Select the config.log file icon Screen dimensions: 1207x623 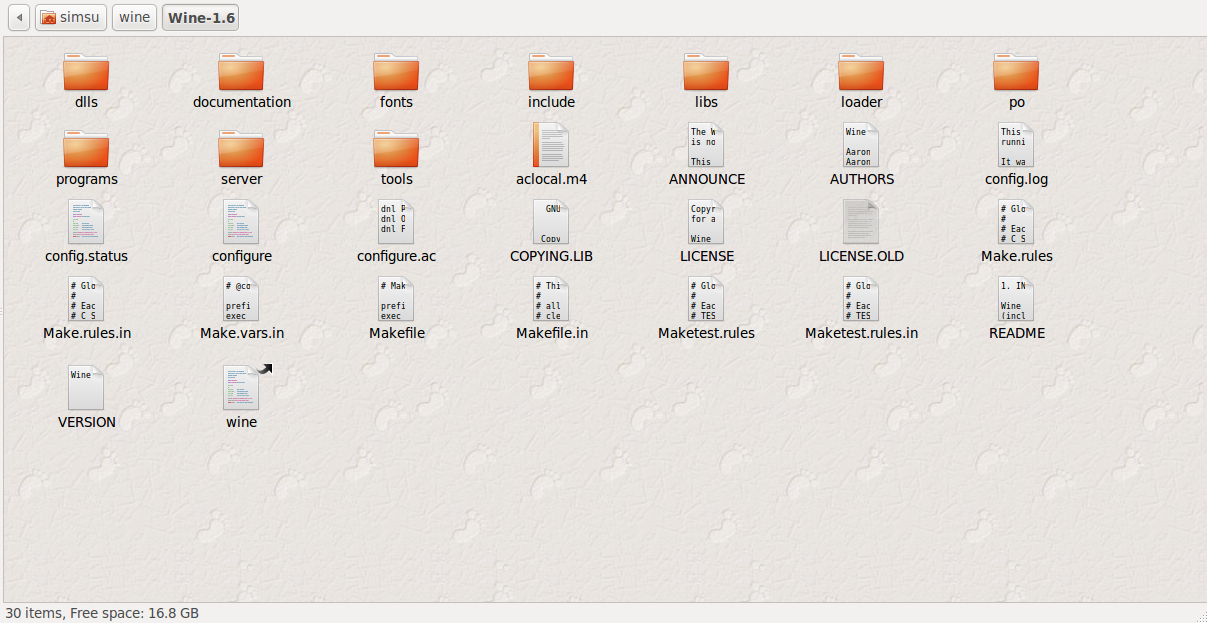(x=1016, y=145)
